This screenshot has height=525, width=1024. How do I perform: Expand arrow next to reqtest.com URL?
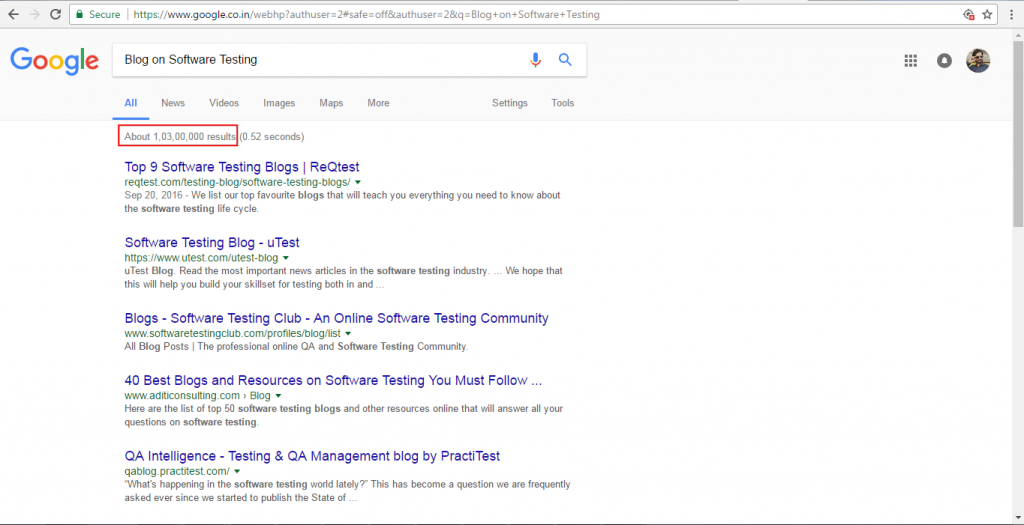click(358, 182)
